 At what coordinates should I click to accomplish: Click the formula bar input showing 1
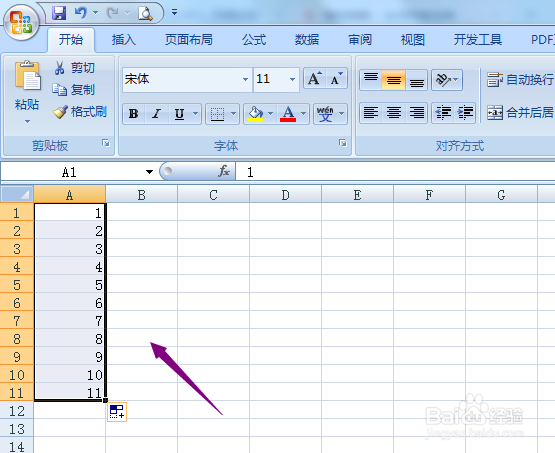pyautogui.click(x=395, y=172)
